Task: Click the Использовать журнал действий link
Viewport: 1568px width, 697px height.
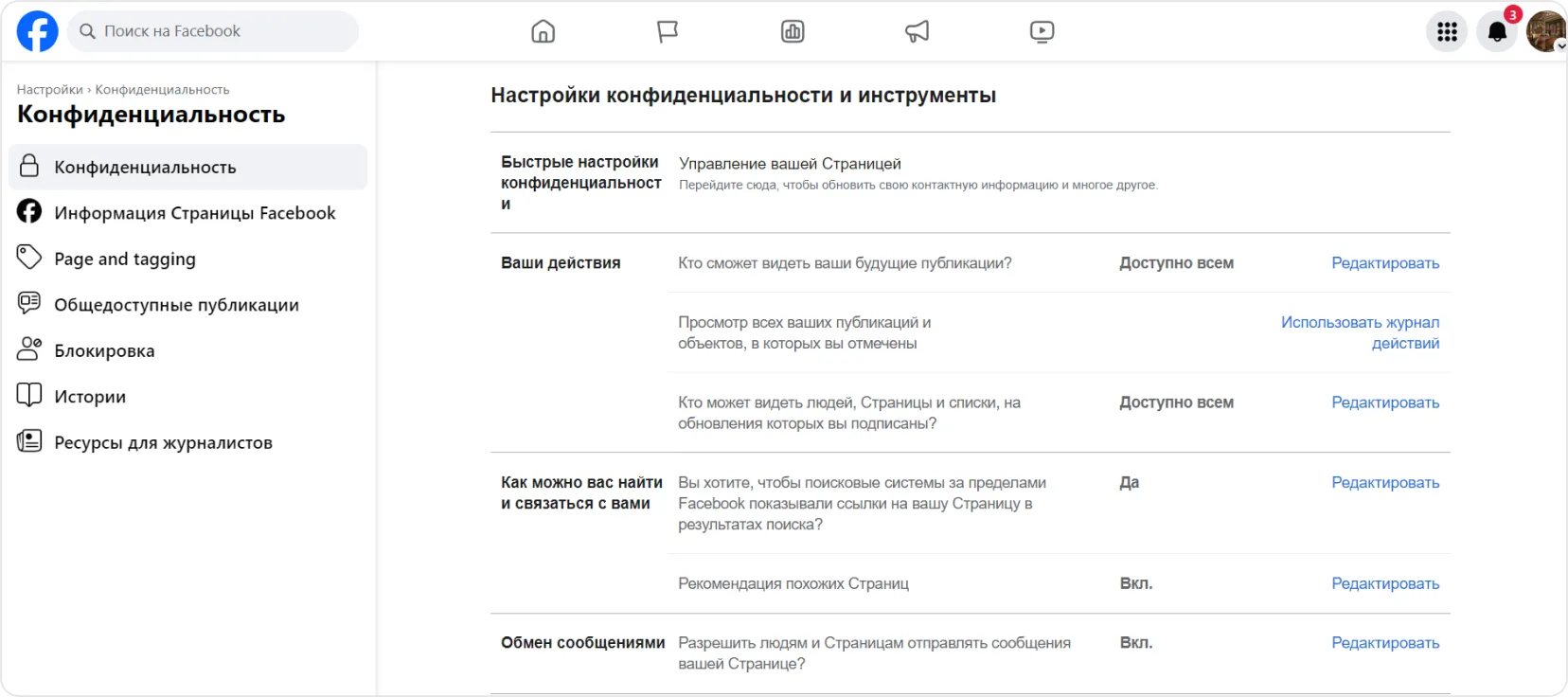Action: click(1360, 332)
